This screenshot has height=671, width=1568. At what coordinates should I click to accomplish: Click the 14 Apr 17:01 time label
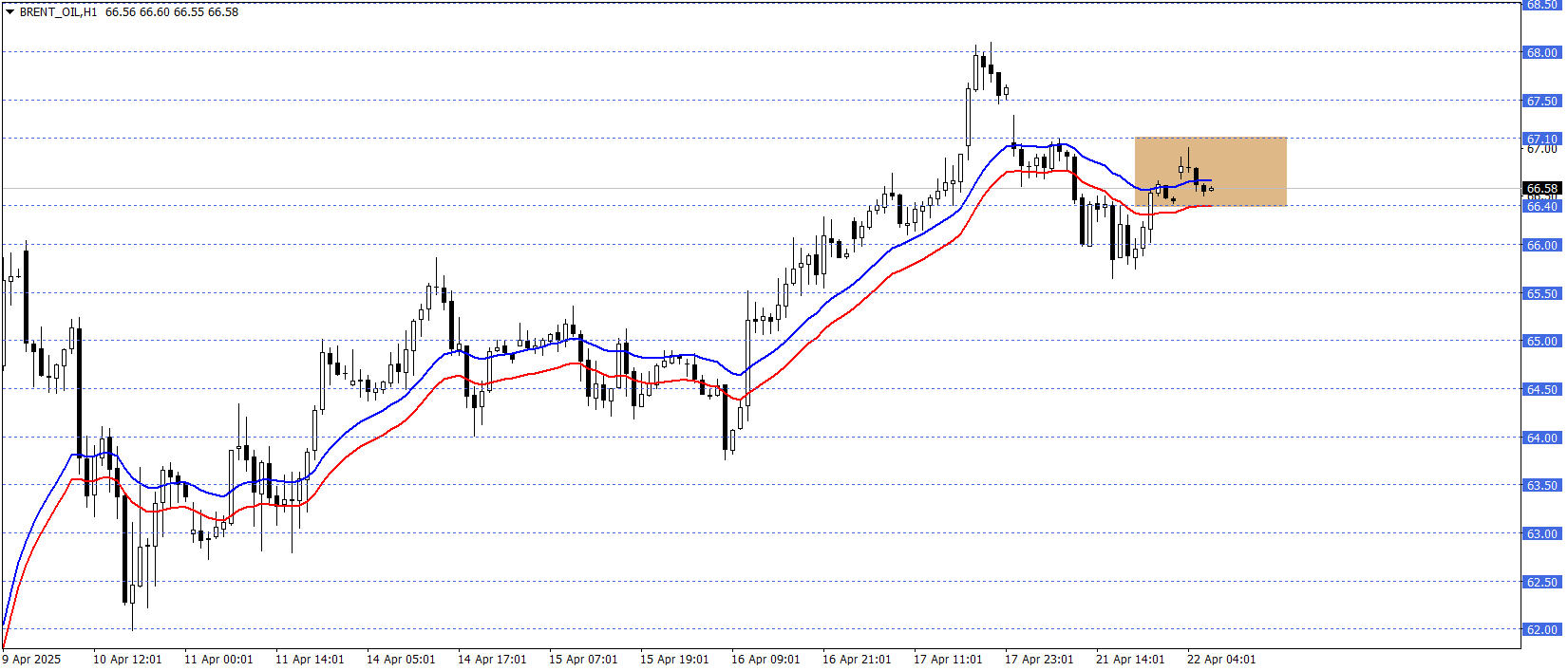click(x=492, y=659)
